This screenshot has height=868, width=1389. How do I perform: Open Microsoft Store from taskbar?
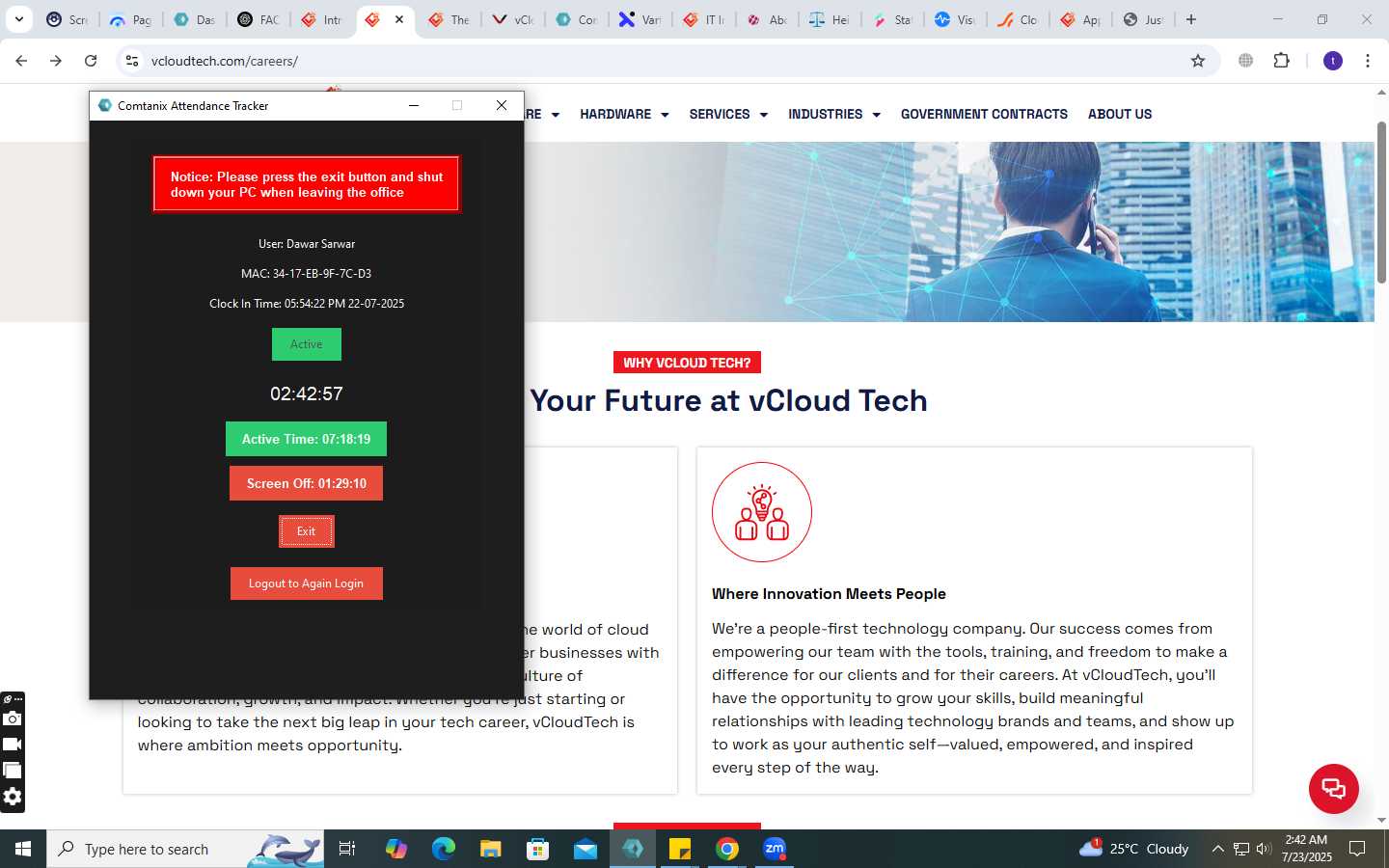coord(538,849)
